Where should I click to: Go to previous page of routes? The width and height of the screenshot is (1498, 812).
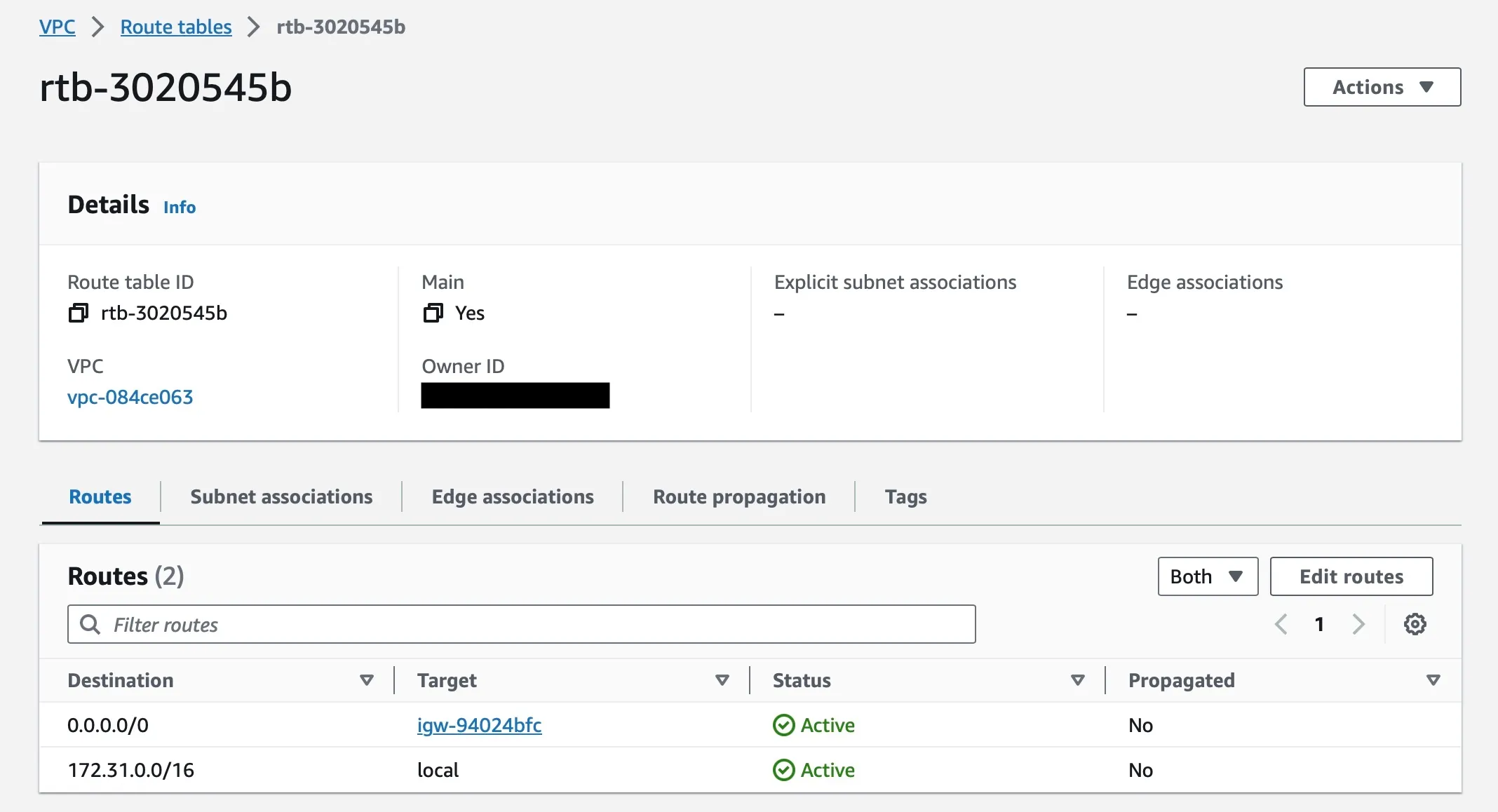[1281, 624]
